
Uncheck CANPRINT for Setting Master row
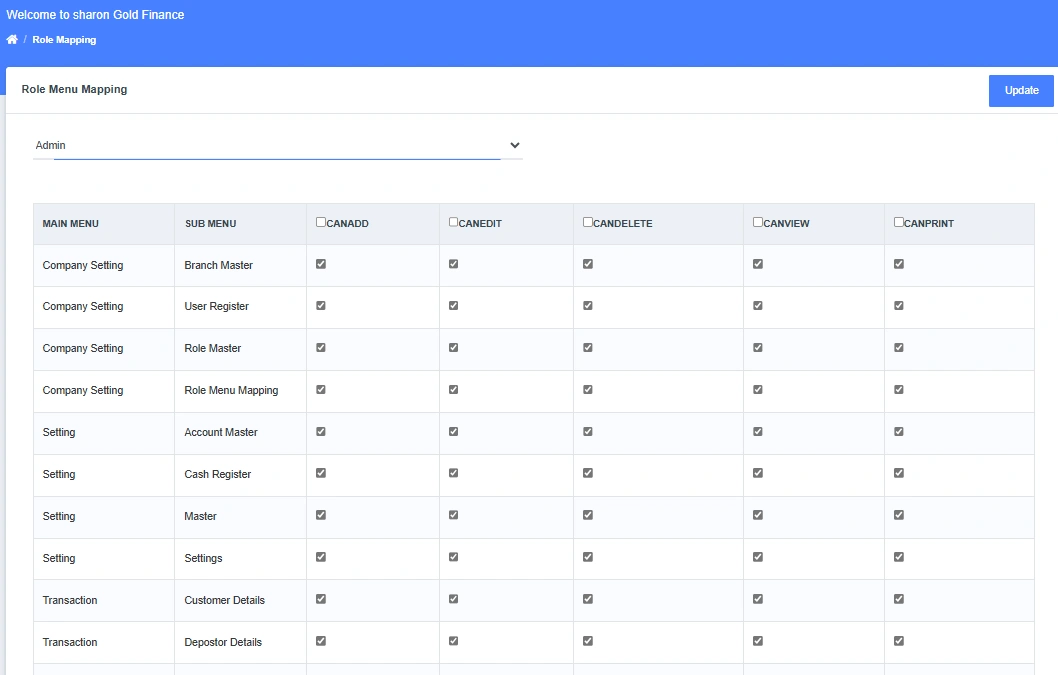(x=899, y=515)
